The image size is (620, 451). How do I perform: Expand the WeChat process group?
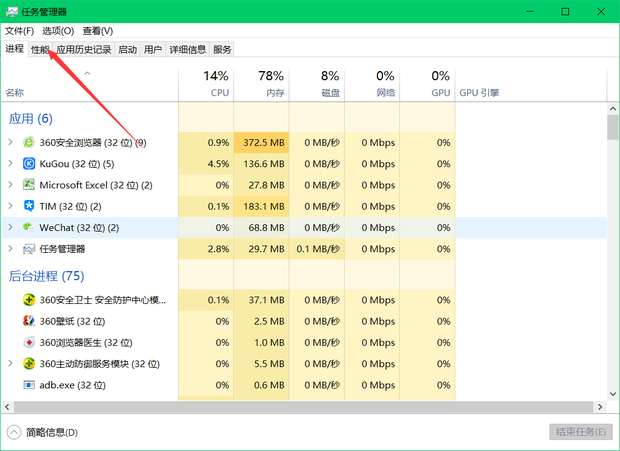click(11, 227)
